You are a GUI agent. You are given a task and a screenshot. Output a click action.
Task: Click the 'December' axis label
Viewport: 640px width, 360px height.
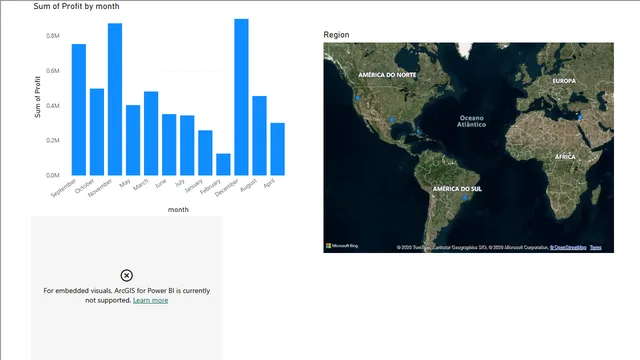pyautogui.click(x=227, y=188)
